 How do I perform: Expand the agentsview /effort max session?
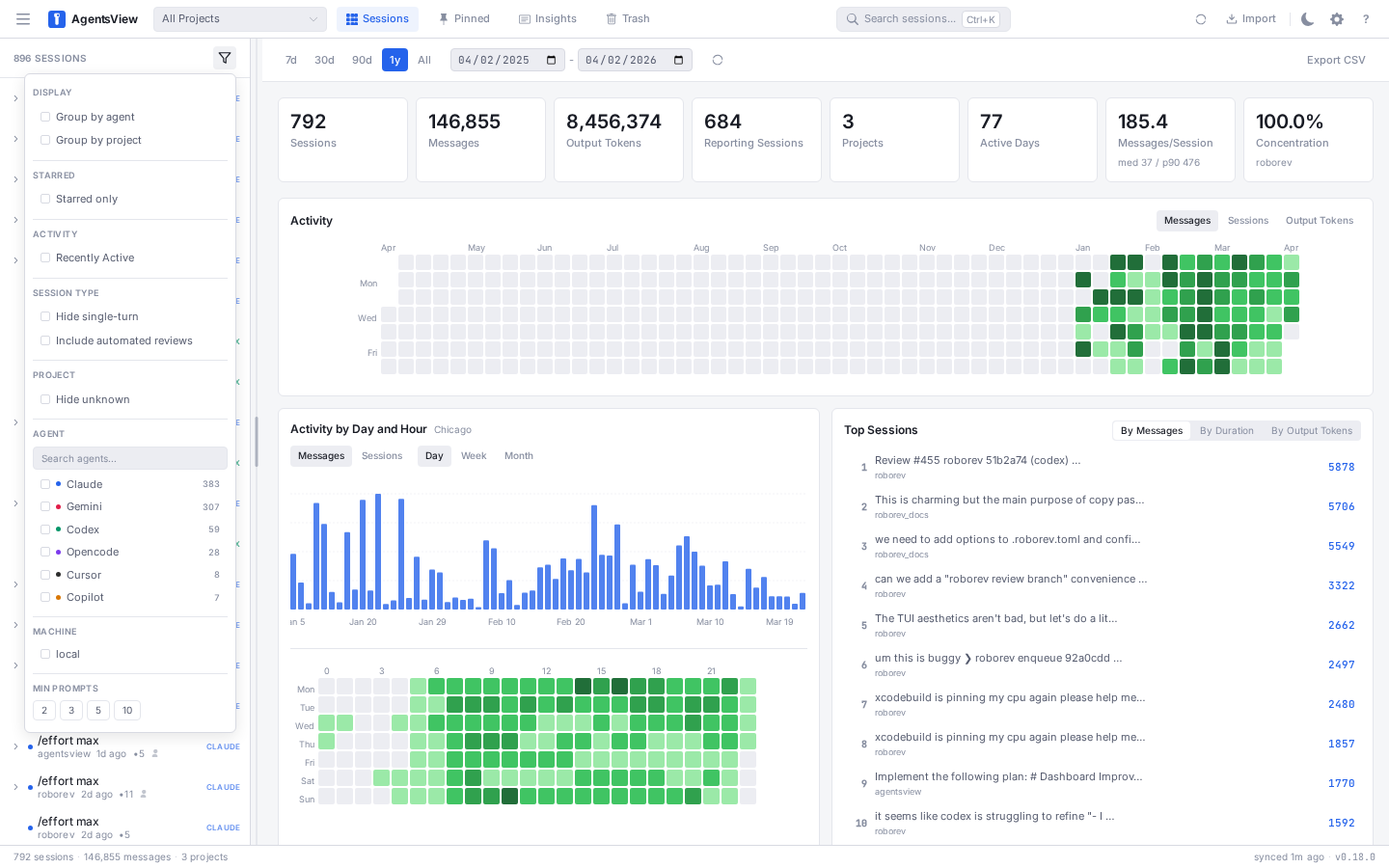tap(15, 746)
